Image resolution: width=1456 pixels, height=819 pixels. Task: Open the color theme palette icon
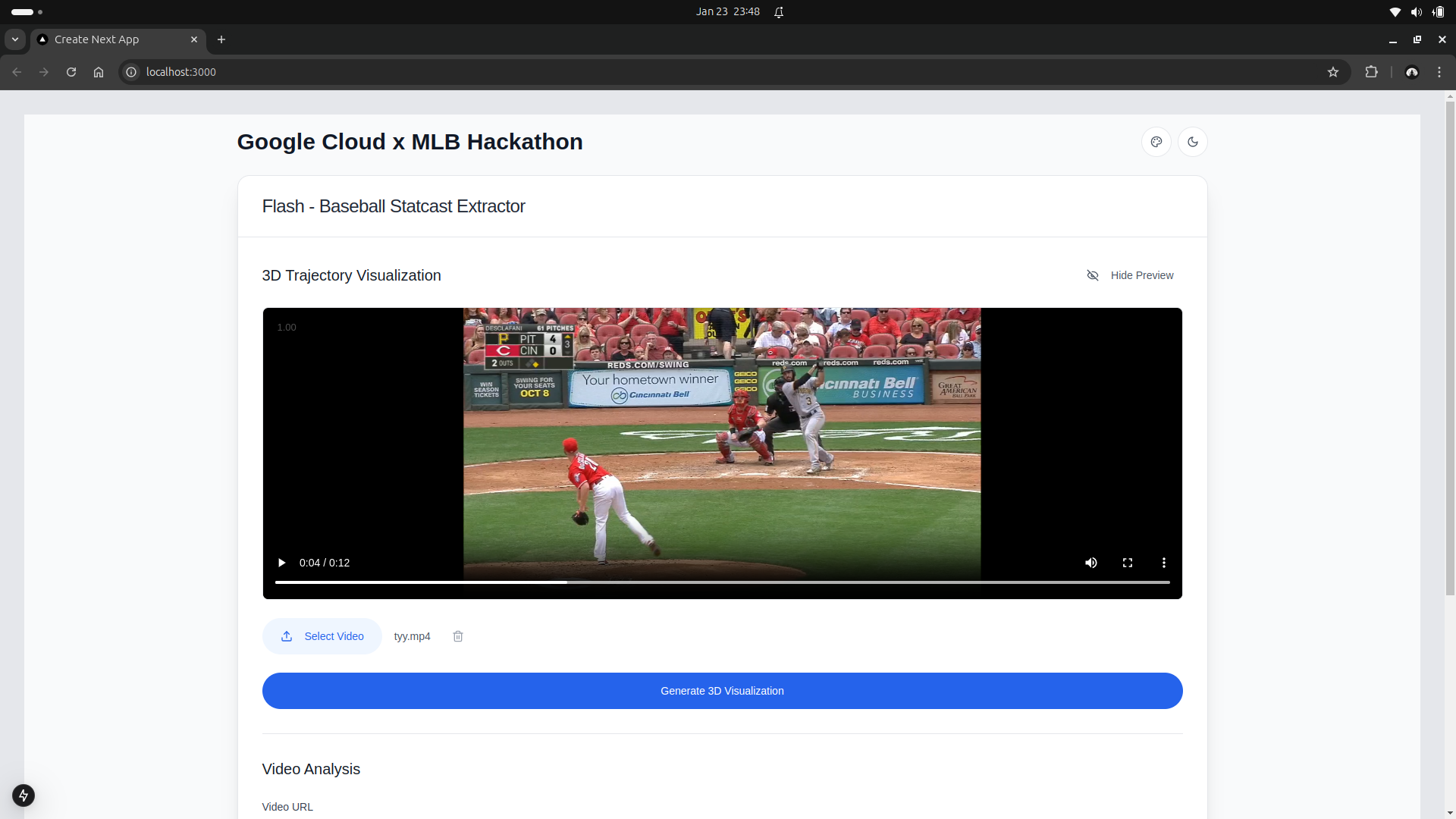pyautogui.click(x=1156, y=142)
